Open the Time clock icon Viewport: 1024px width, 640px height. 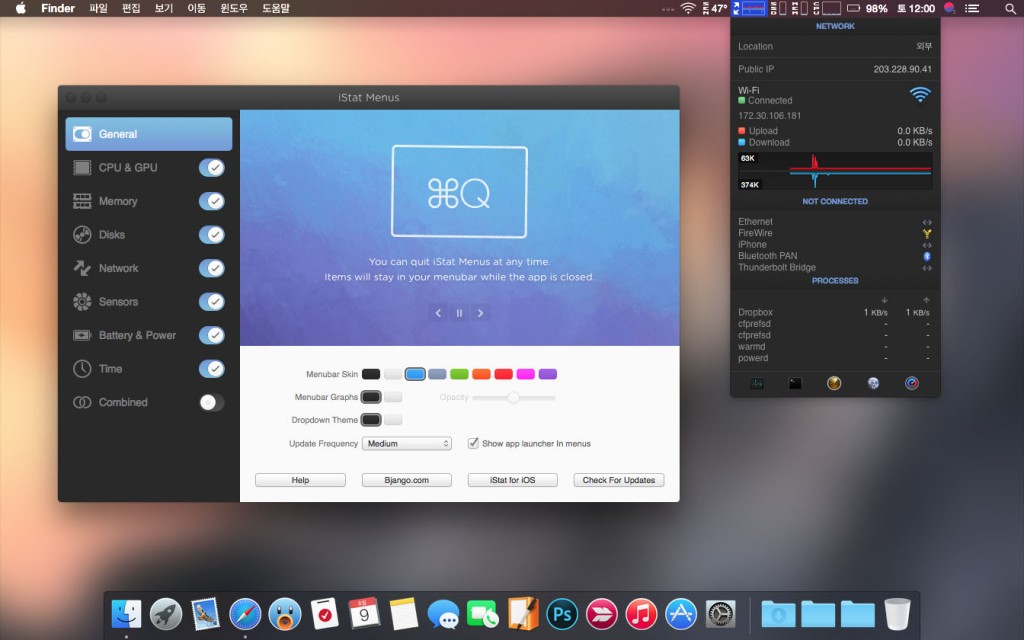(x=82, y=368)
